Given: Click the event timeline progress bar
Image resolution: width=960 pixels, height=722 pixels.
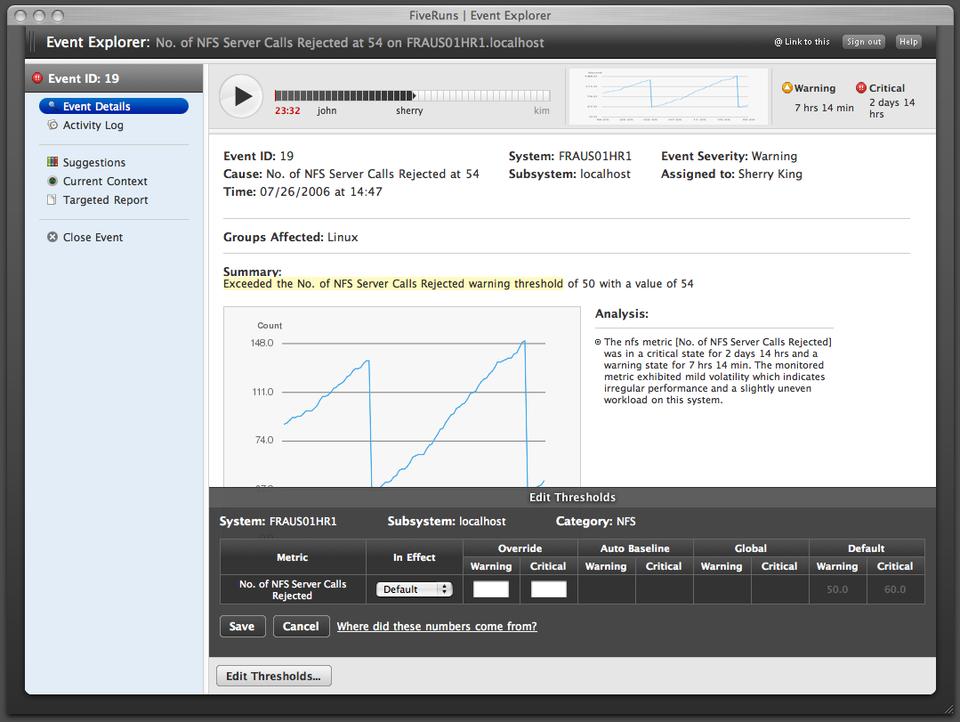Looking at the screenshot, I should 412,96.
